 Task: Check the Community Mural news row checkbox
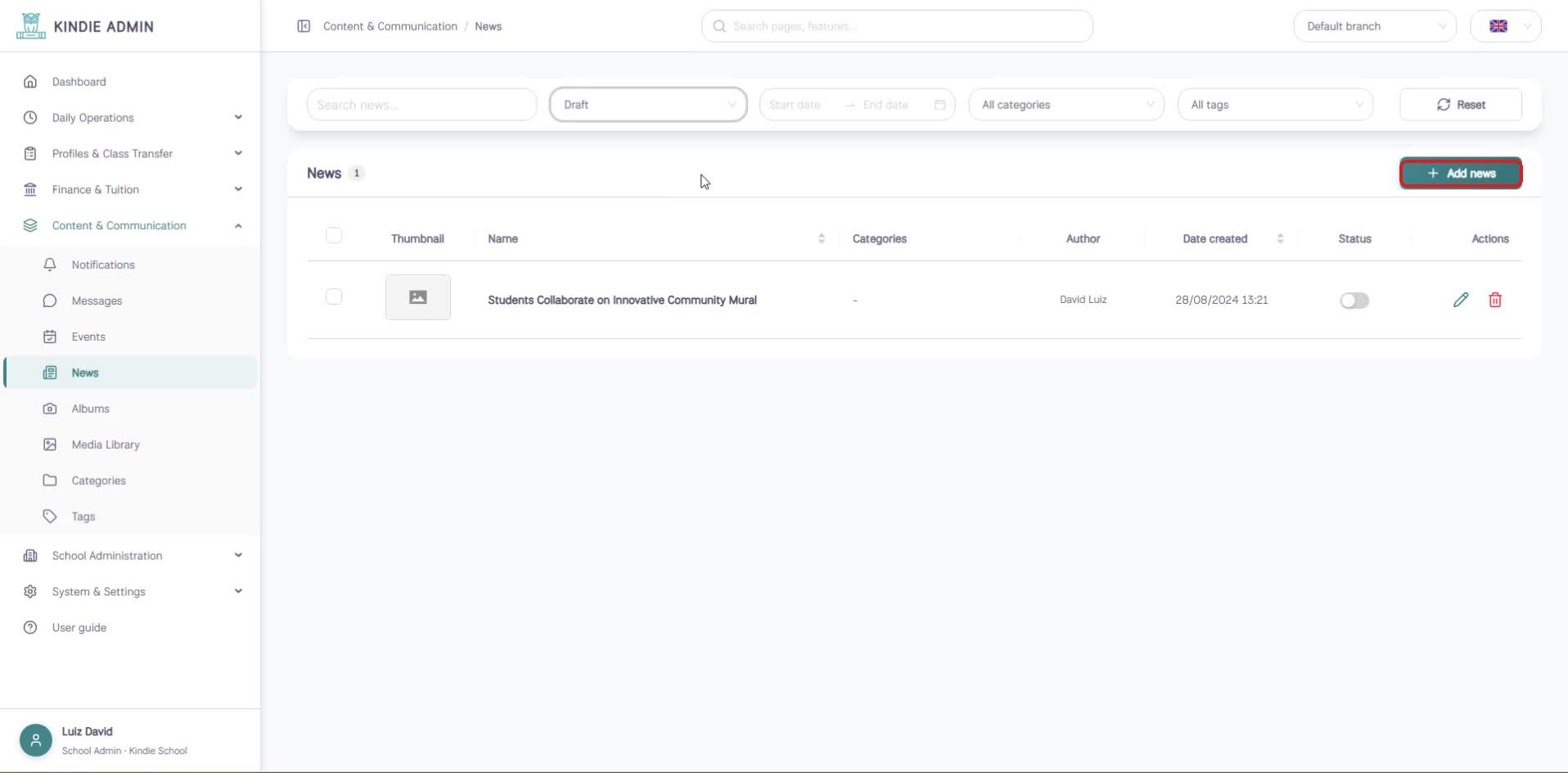tap(334, 296)
